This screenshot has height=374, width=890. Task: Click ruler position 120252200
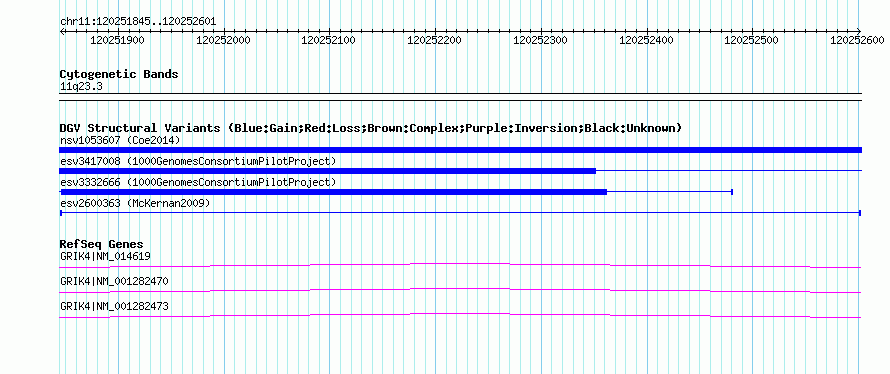(x=435, y=40)
